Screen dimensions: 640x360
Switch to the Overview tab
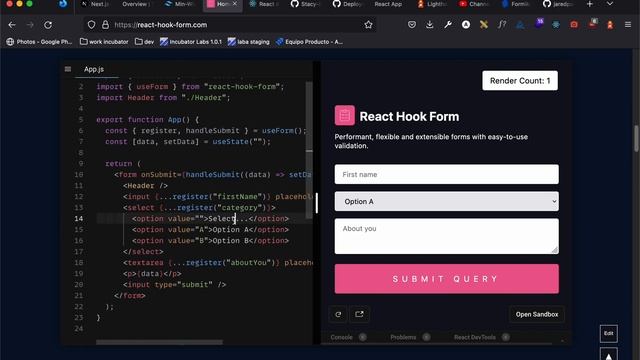coord(137,4)
